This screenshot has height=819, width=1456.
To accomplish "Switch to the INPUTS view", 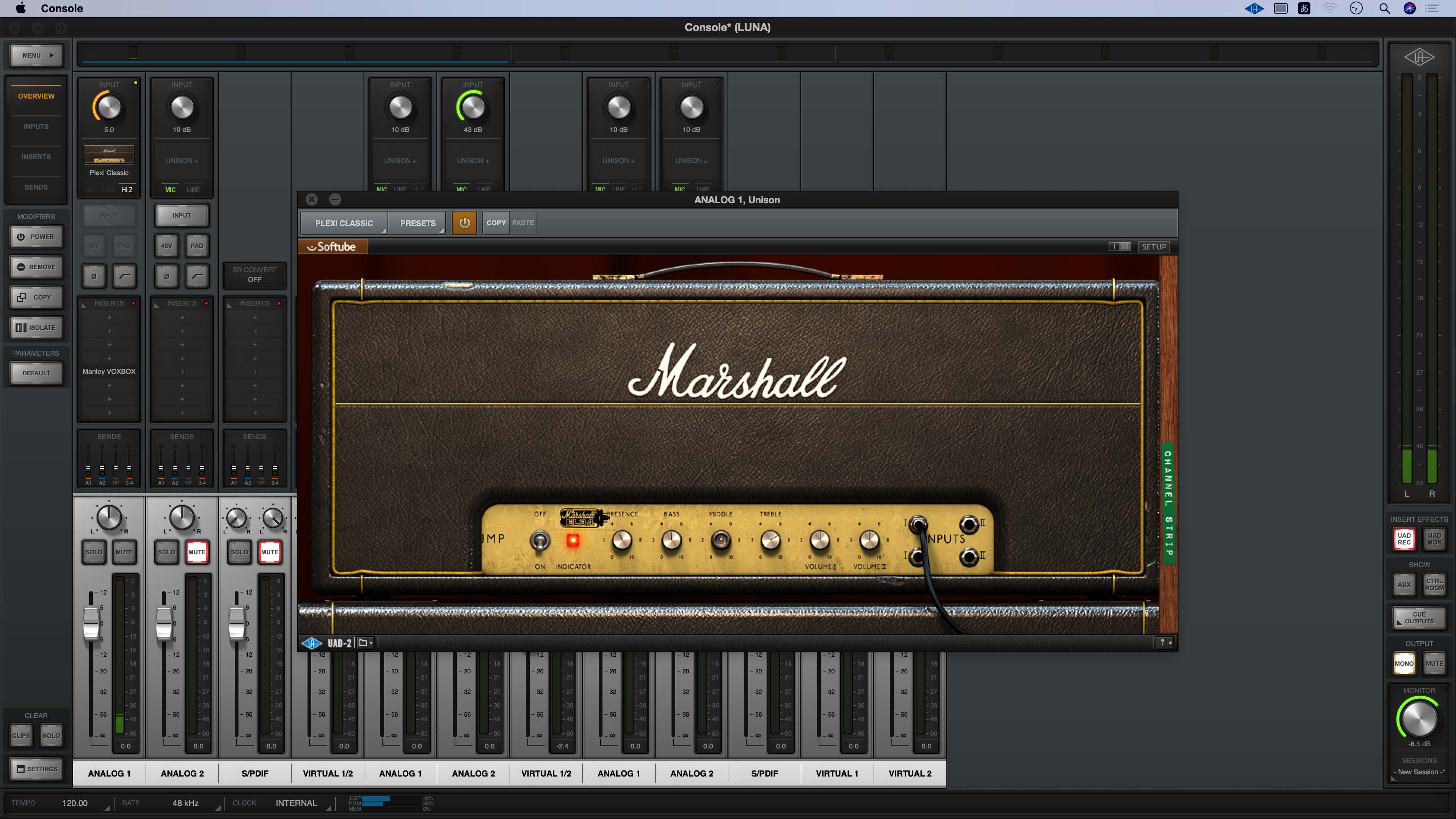I will coord(36,127).
